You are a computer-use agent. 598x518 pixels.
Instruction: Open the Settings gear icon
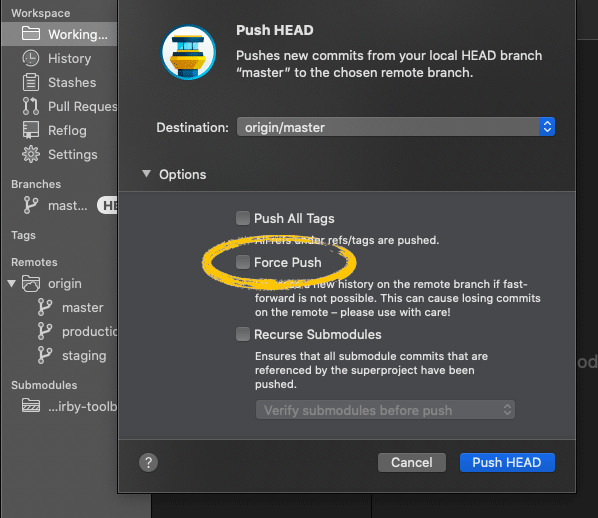coord(31,154)
